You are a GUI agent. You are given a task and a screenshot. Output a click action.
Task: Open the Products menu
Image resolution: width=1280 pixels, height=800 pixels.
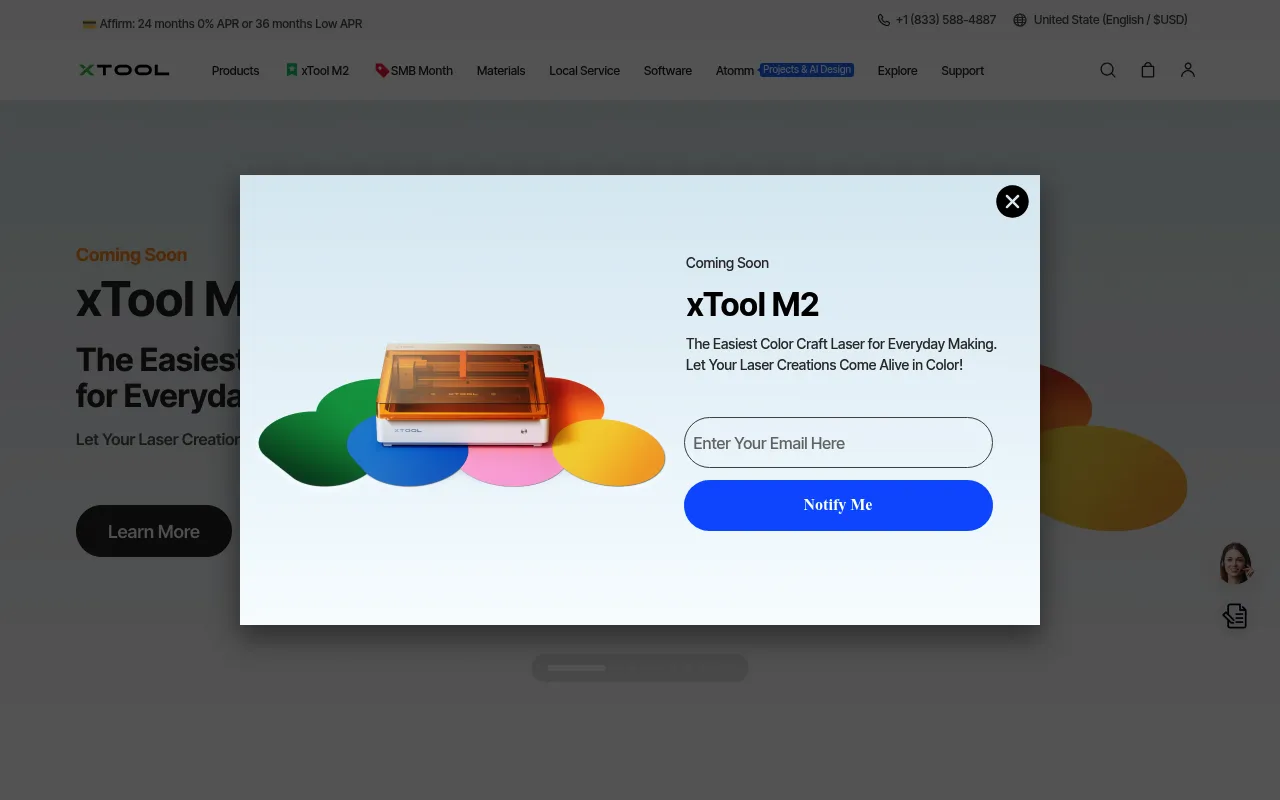pyautogui.click(x=235, y=71)
